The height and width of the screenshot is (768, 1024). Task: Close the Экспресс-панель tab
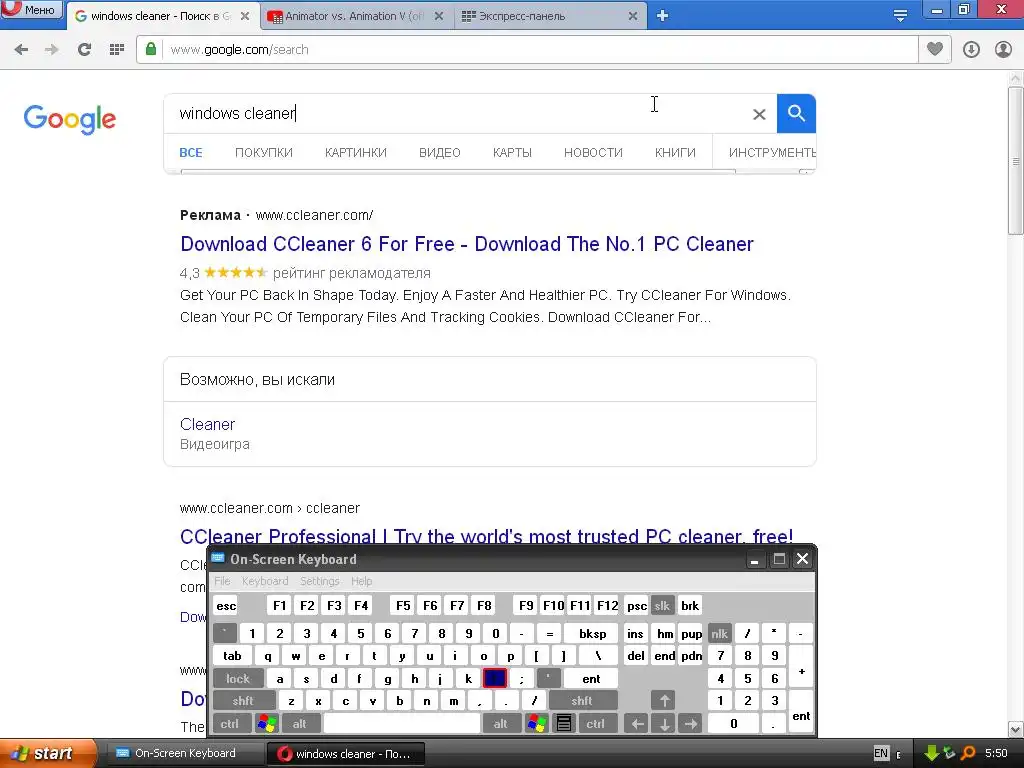click(633, 16)
